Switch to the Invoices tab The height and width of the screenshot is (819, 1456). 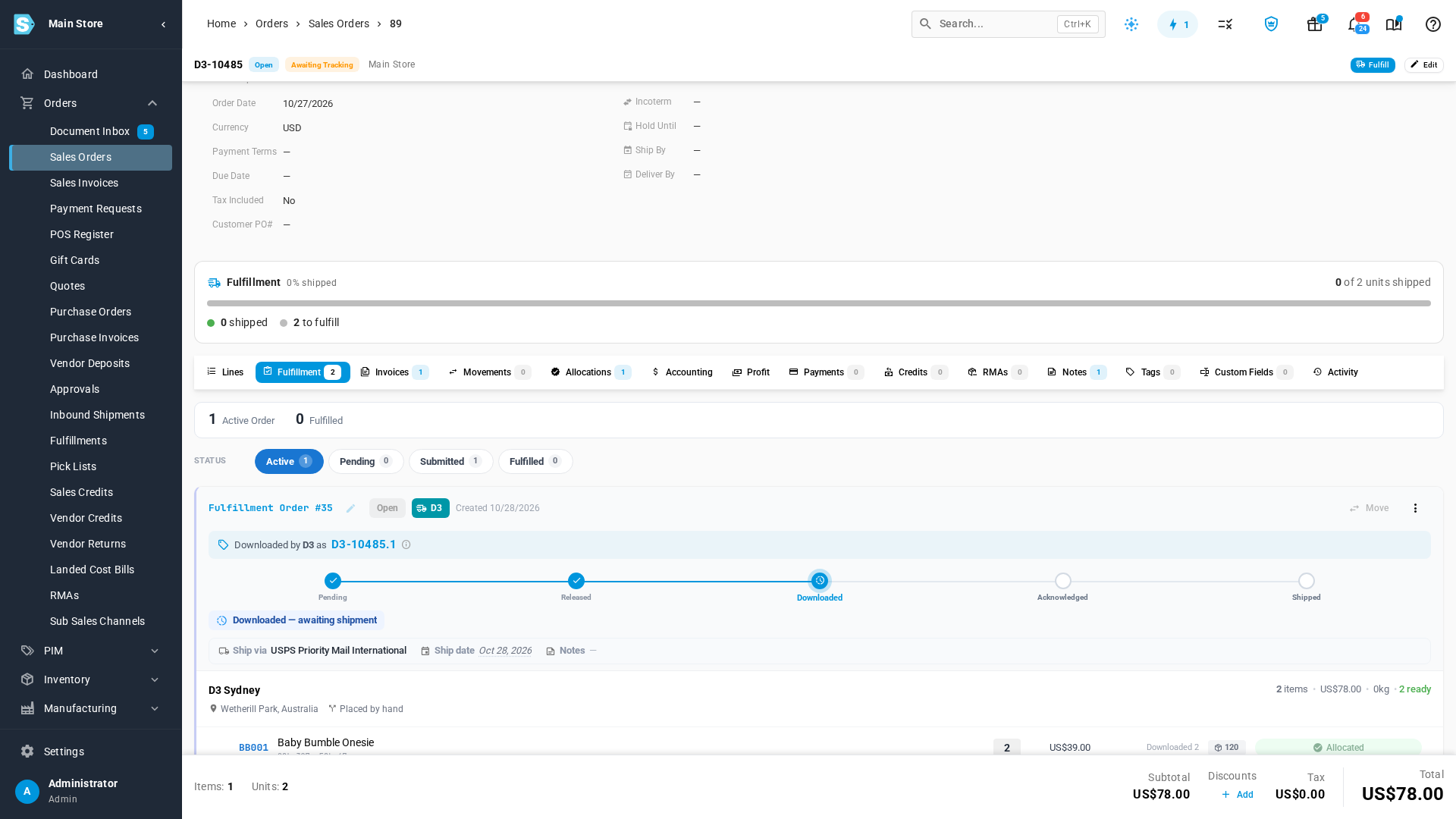click(394, 372)
